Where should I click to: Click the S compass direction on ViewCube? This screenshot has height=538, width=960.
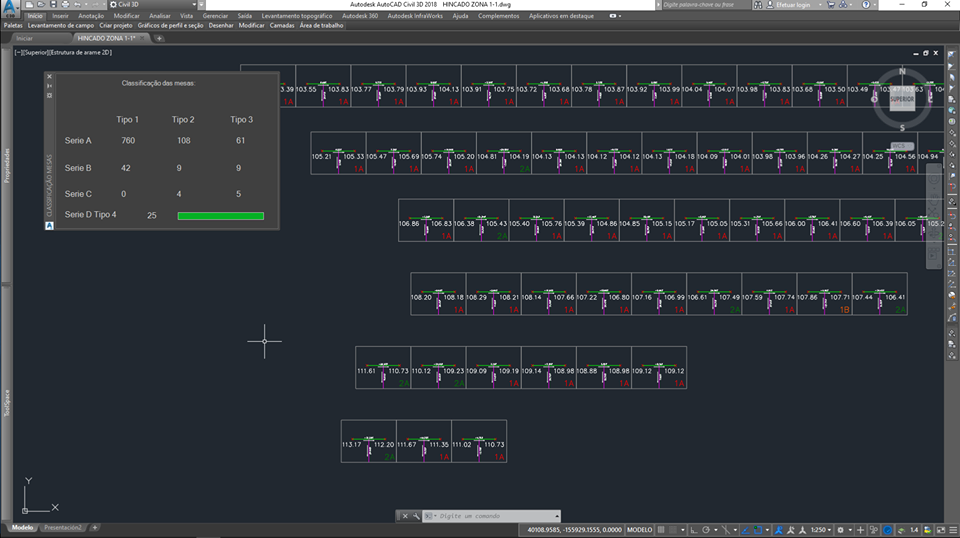902,128
